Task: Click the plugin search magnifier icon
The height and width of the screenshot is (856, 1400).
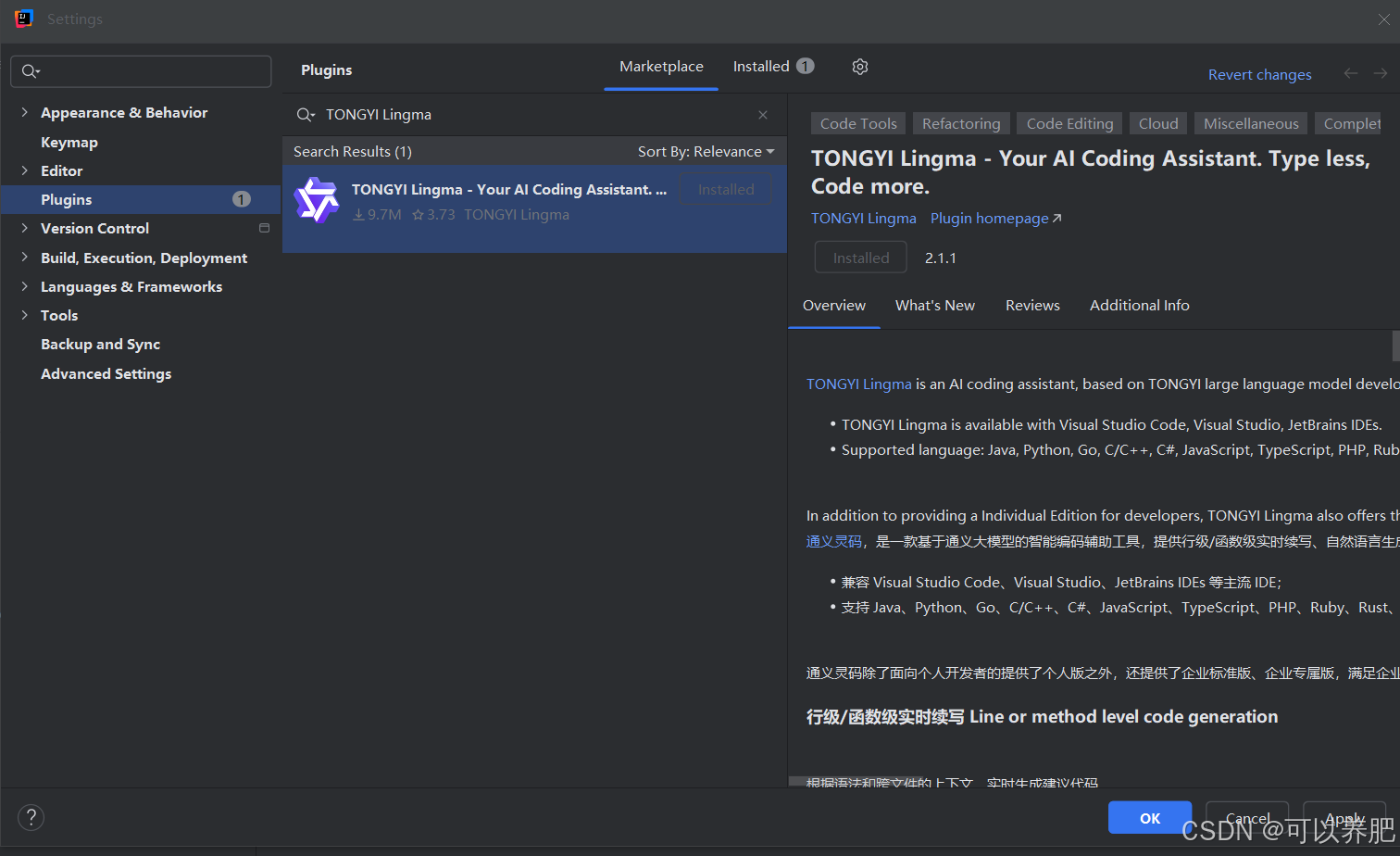Action: [306, 115]
